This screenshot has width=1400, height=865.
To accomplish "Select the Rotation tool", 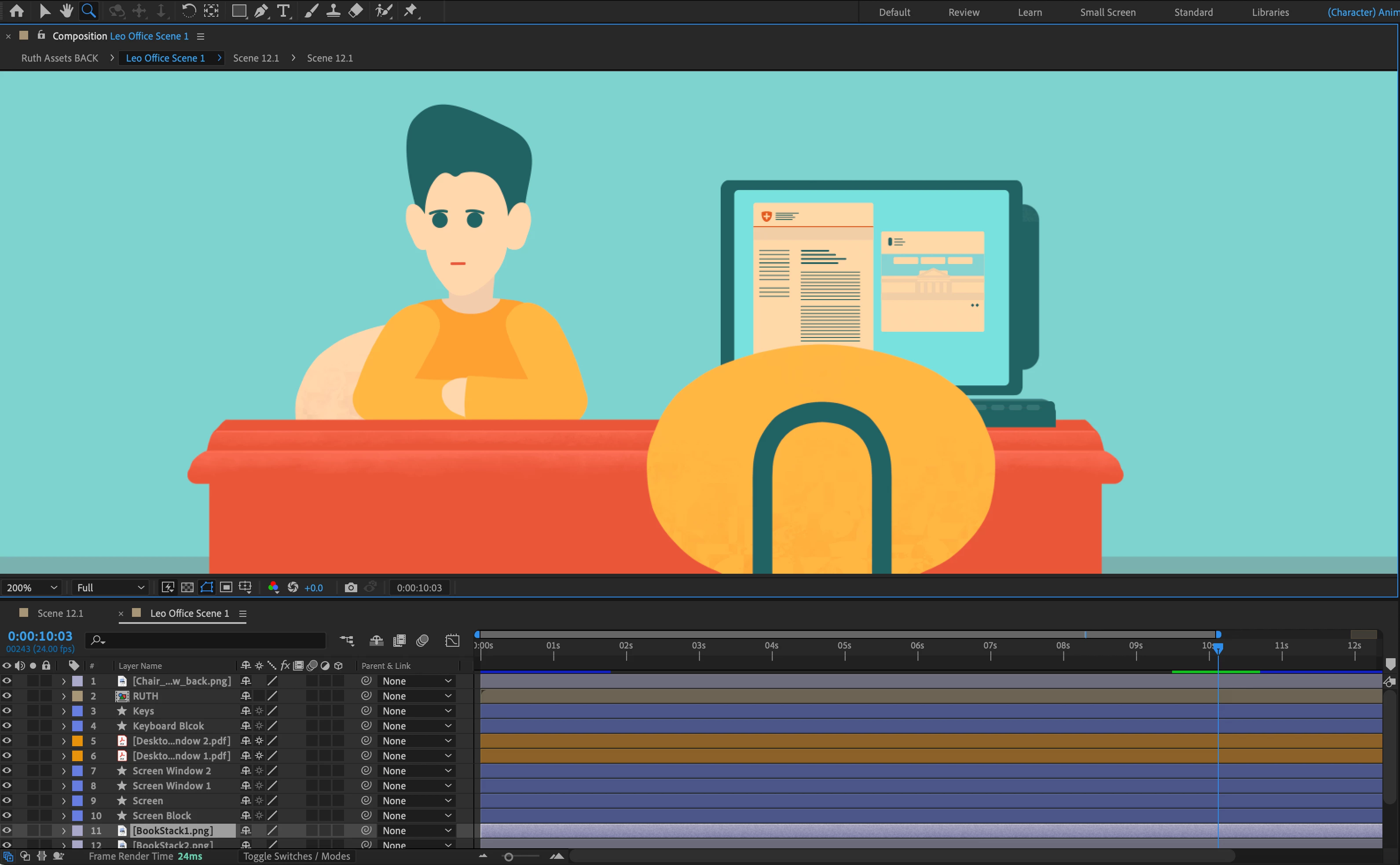I will tap(188, 11).
